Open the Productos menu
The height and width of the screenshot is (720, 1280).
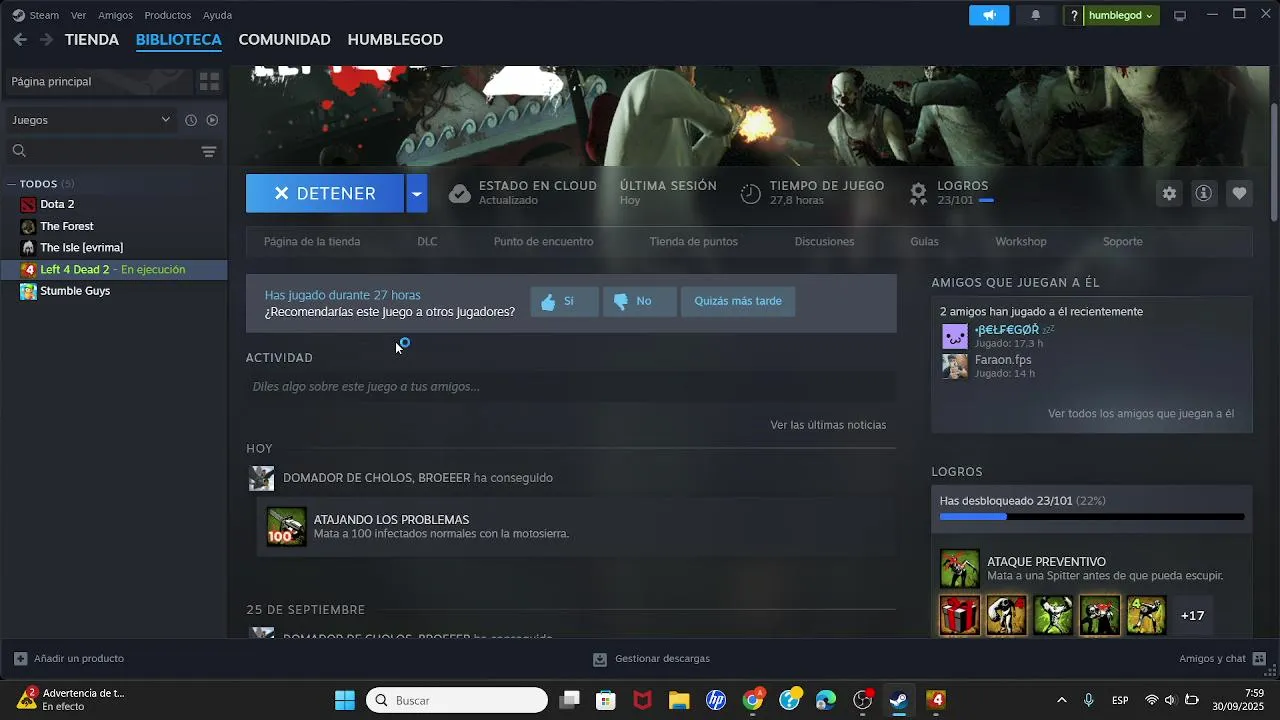[x=168, y=15]
